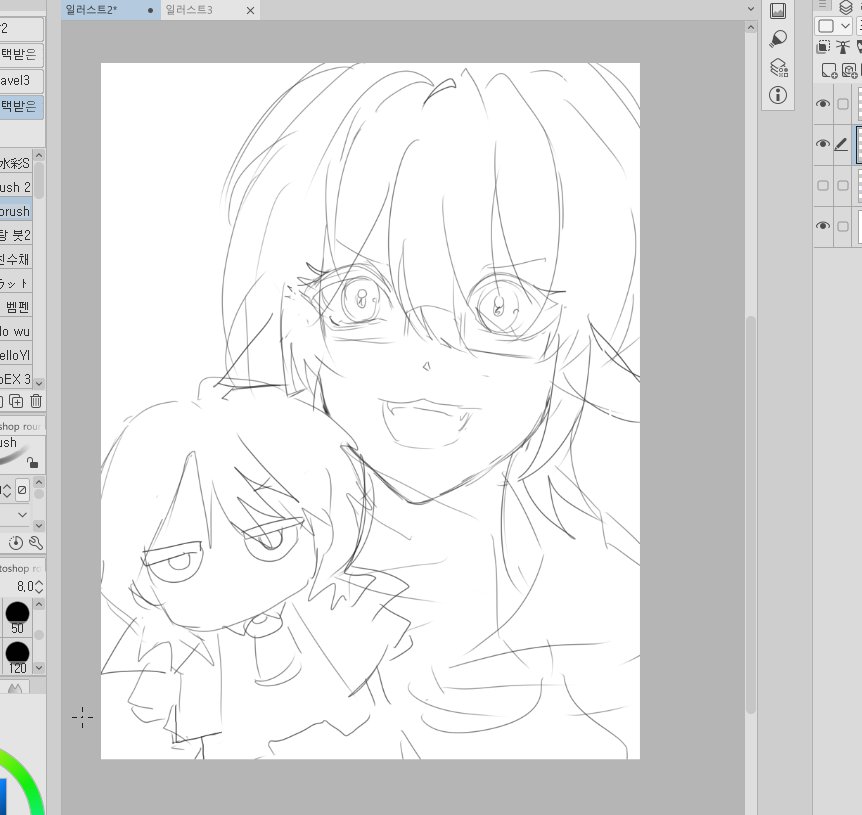Open the Search Layer palette icon
Screen dimensions: 862x815
point(778,67)
